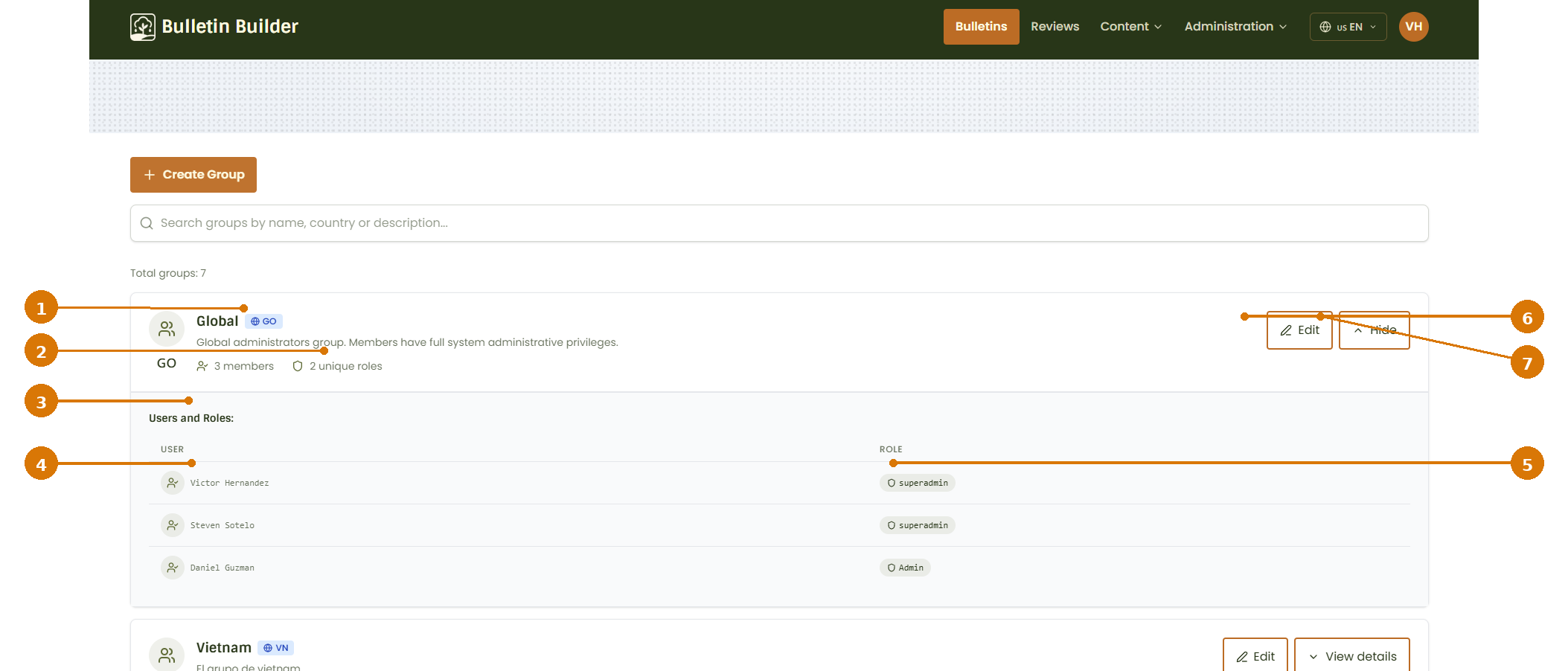Open the VH user avatar menu
The image size is (1568, 671).
click(x=1413, y=27)
